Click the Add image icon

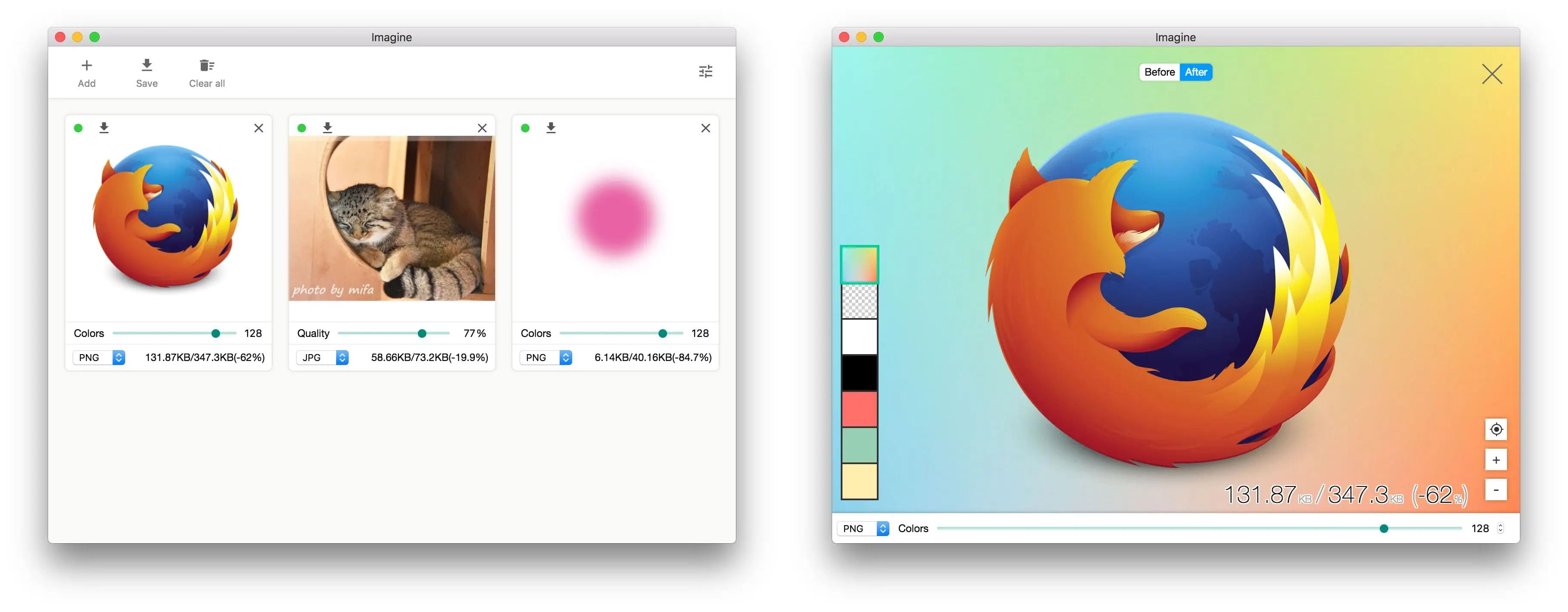pyautogui.click(x=86, y=64)
